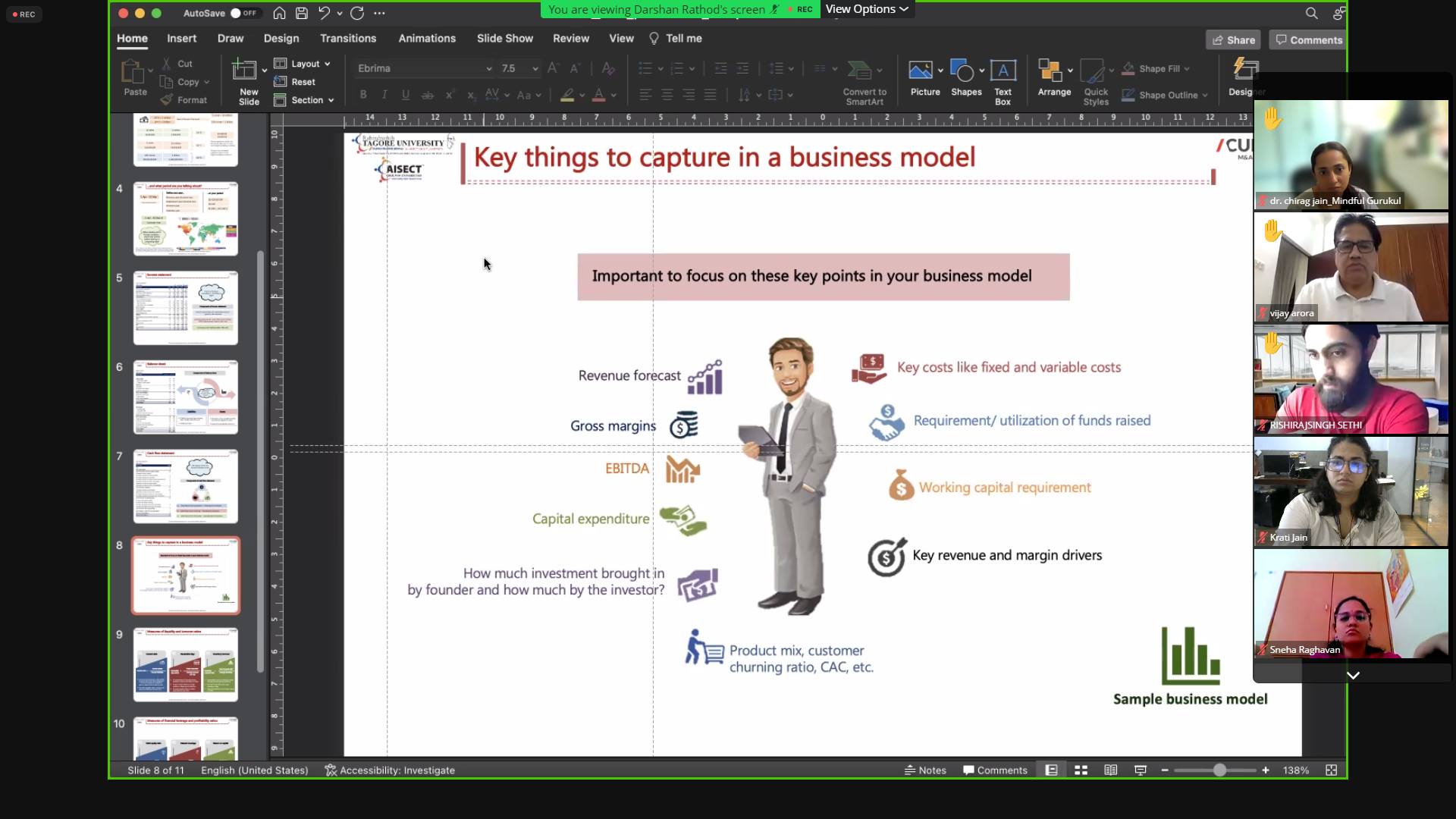Click the Share button

(x=1233, y=39)
